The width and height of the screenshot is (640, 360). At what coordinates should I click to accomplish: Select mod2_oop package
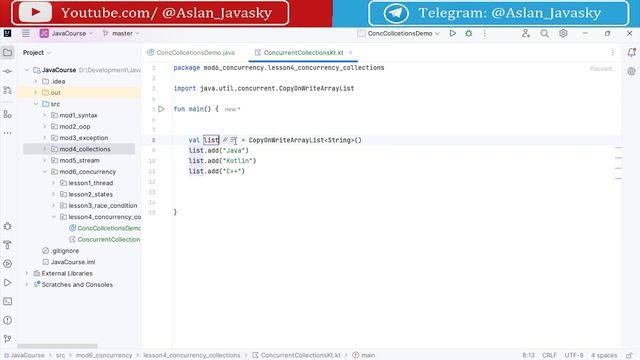point(75,127)
